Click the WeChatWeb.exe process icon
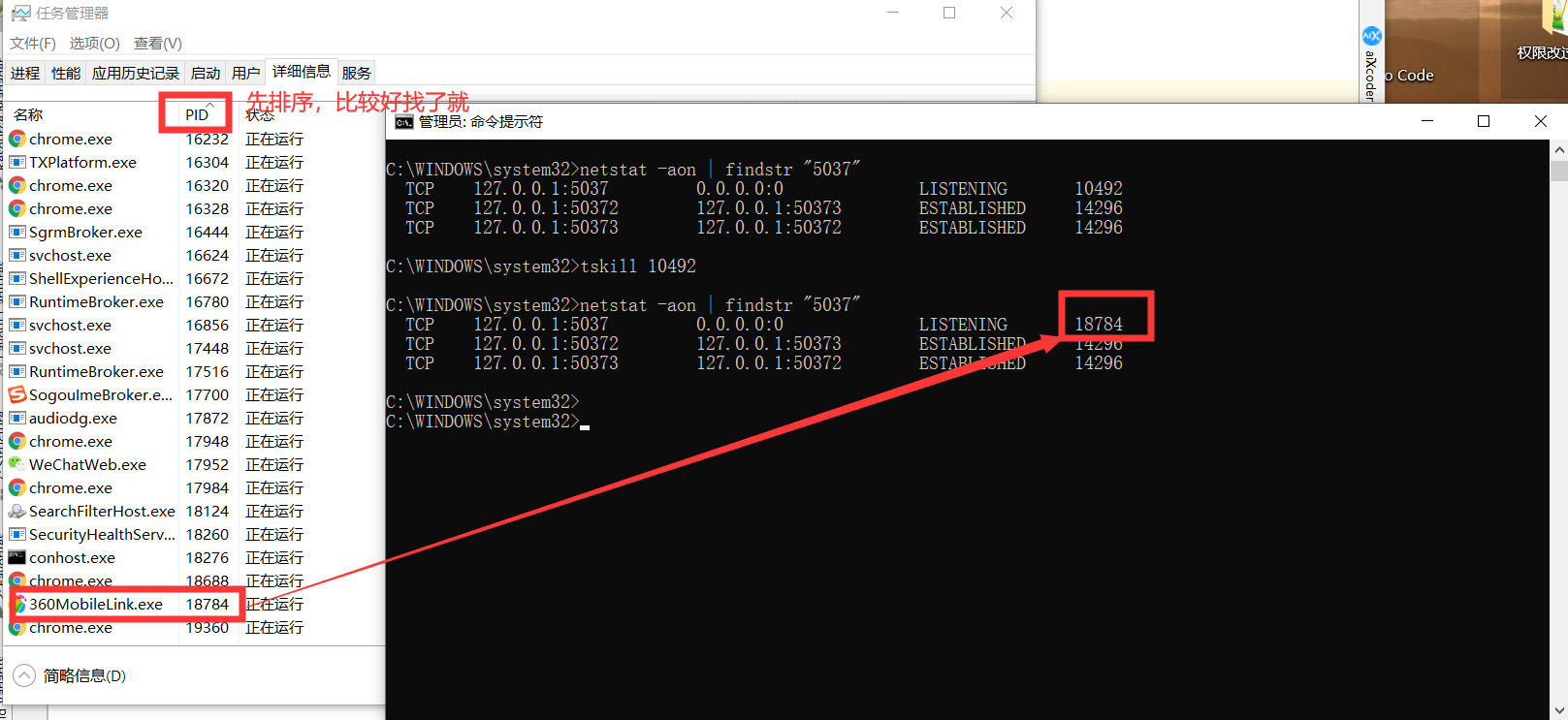Screen dimensions: 1568x720 click(x=17, y=464)
